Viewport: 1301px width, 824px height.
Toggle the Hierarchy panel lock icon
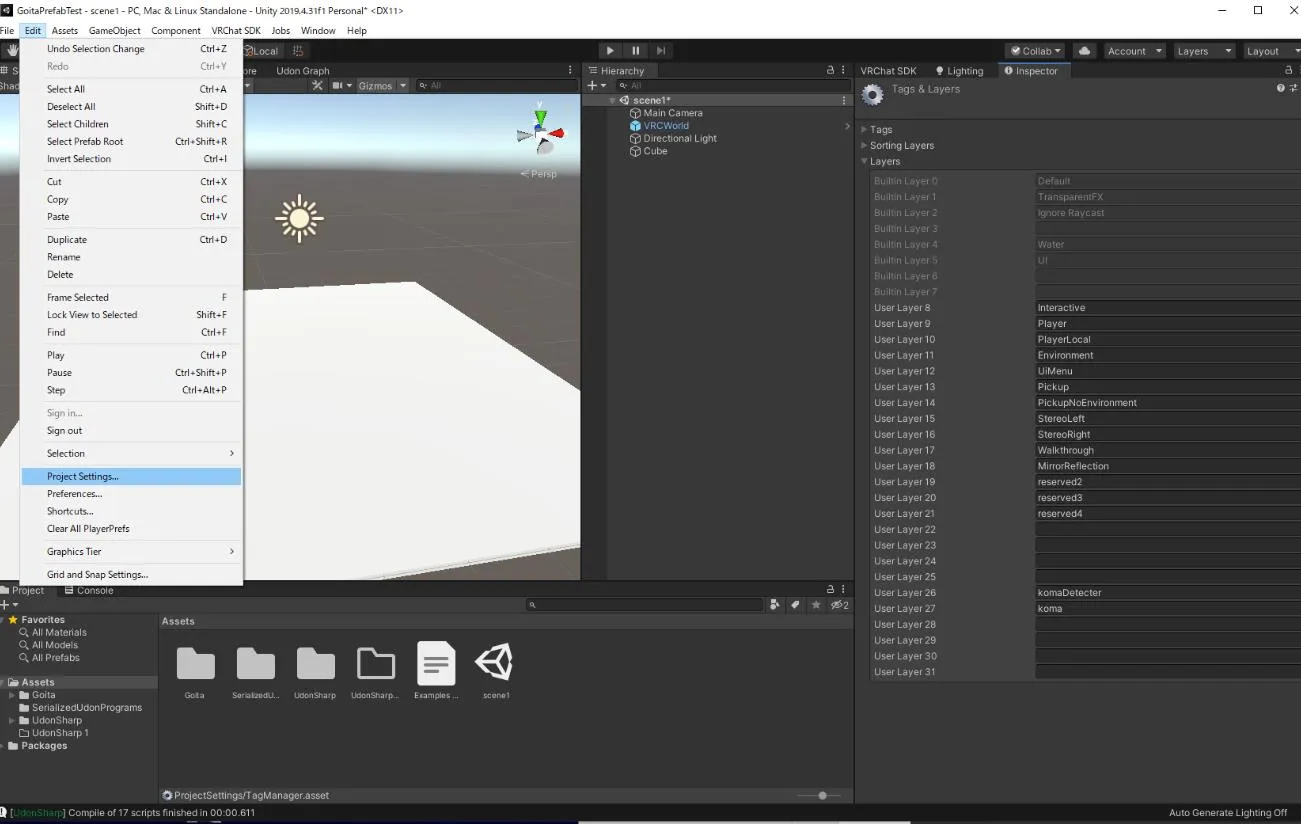tap(830, 71)
